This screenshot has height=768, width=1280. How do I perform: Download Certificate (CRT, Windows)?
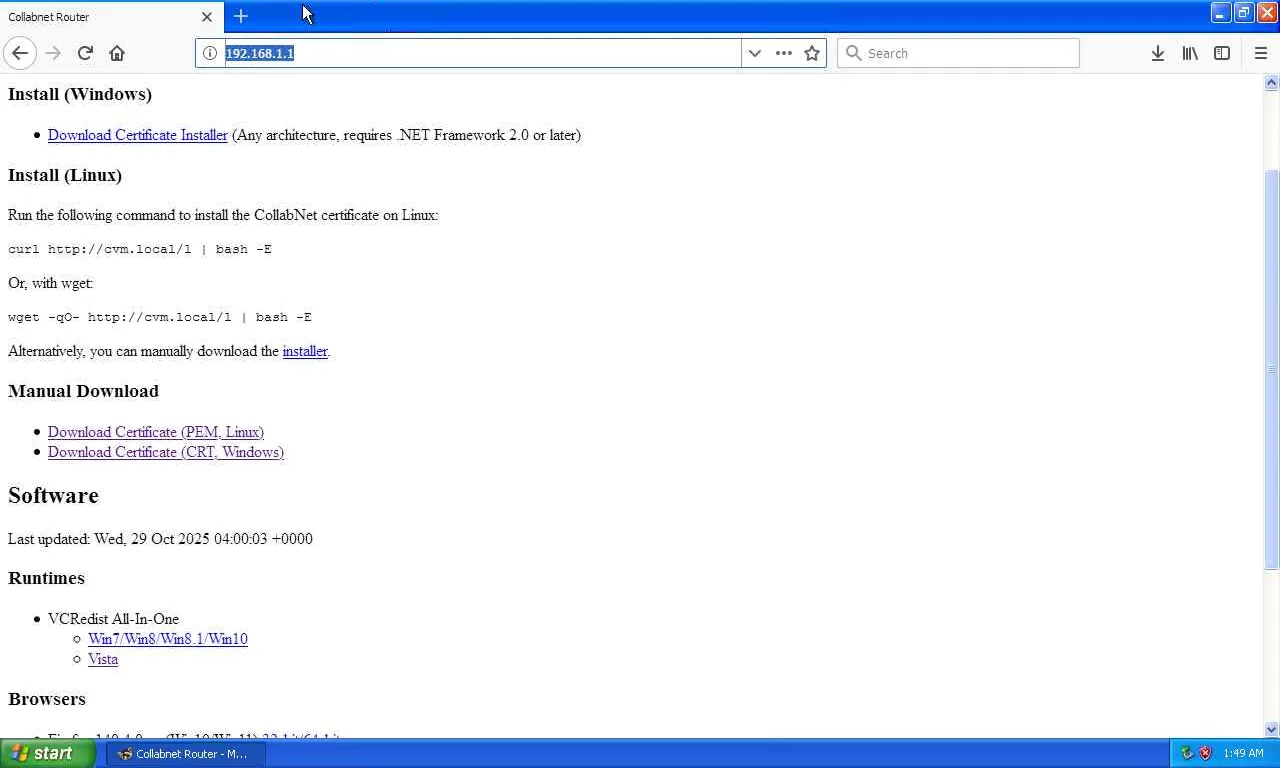click(166, 452)
